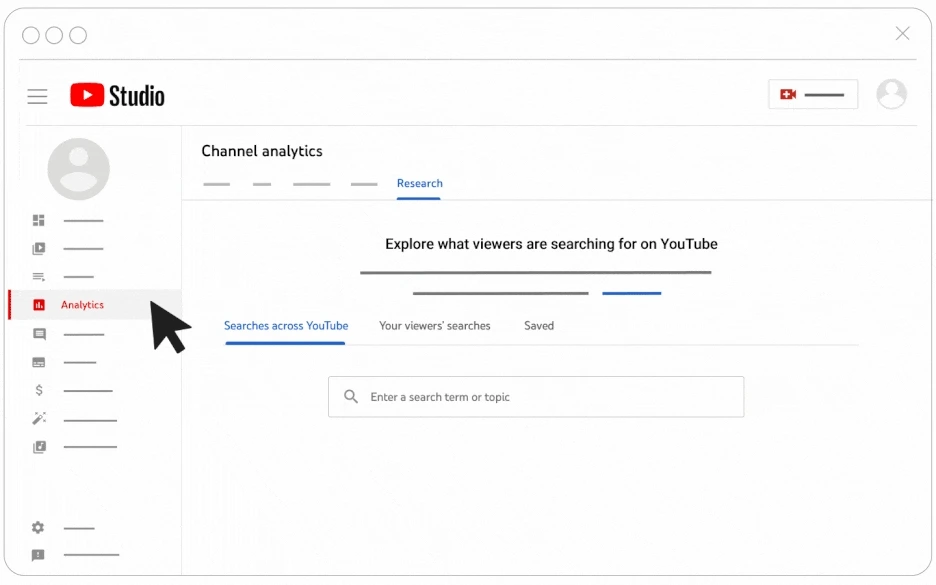936x585 pixels.
Task: Open the hamburger navigation menu
Action: coord(37,96)
